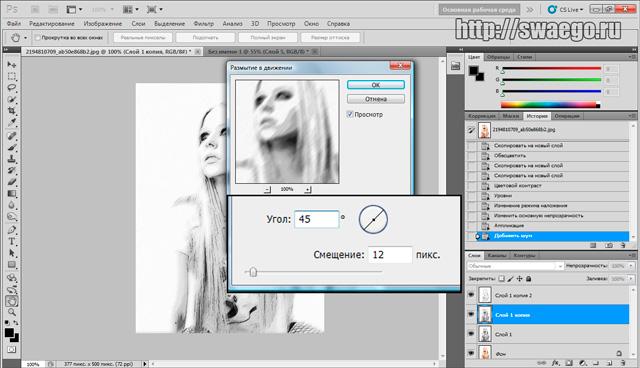The image size is (640, 368).
Task: Open the Файл menu
Action: tap(13, 24)
